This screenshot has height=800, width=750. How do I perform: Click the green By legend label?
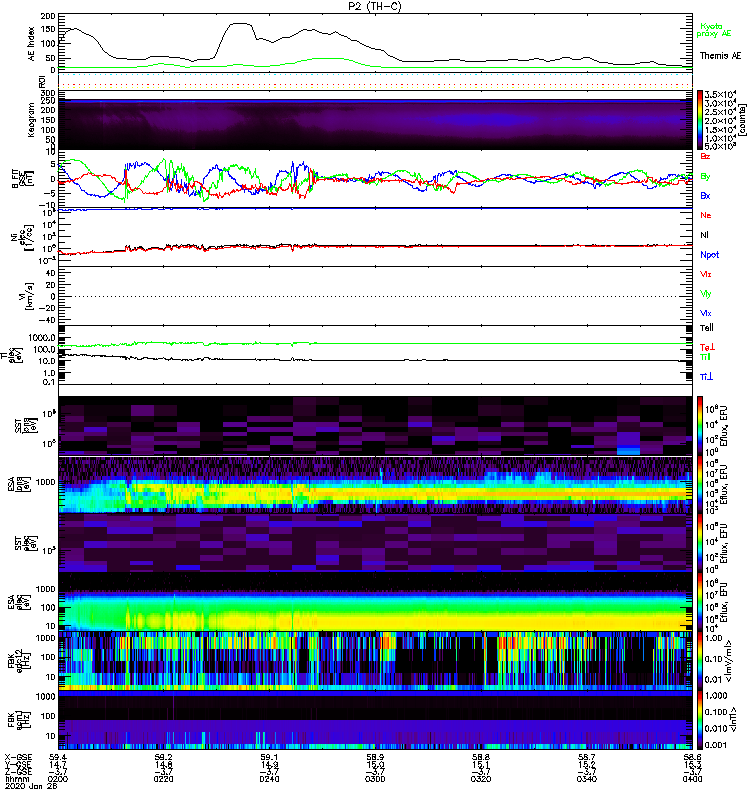point(705,177)
